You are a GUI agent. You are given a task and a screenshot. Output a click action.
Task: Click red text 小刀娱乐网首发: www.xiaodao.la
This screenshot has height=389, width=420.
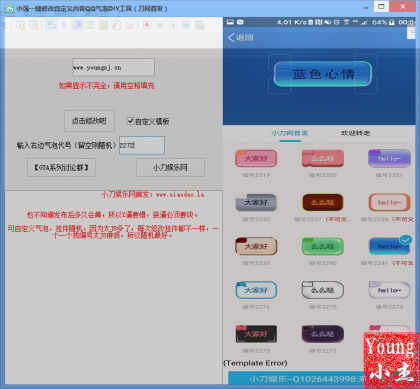click(153, 194)
